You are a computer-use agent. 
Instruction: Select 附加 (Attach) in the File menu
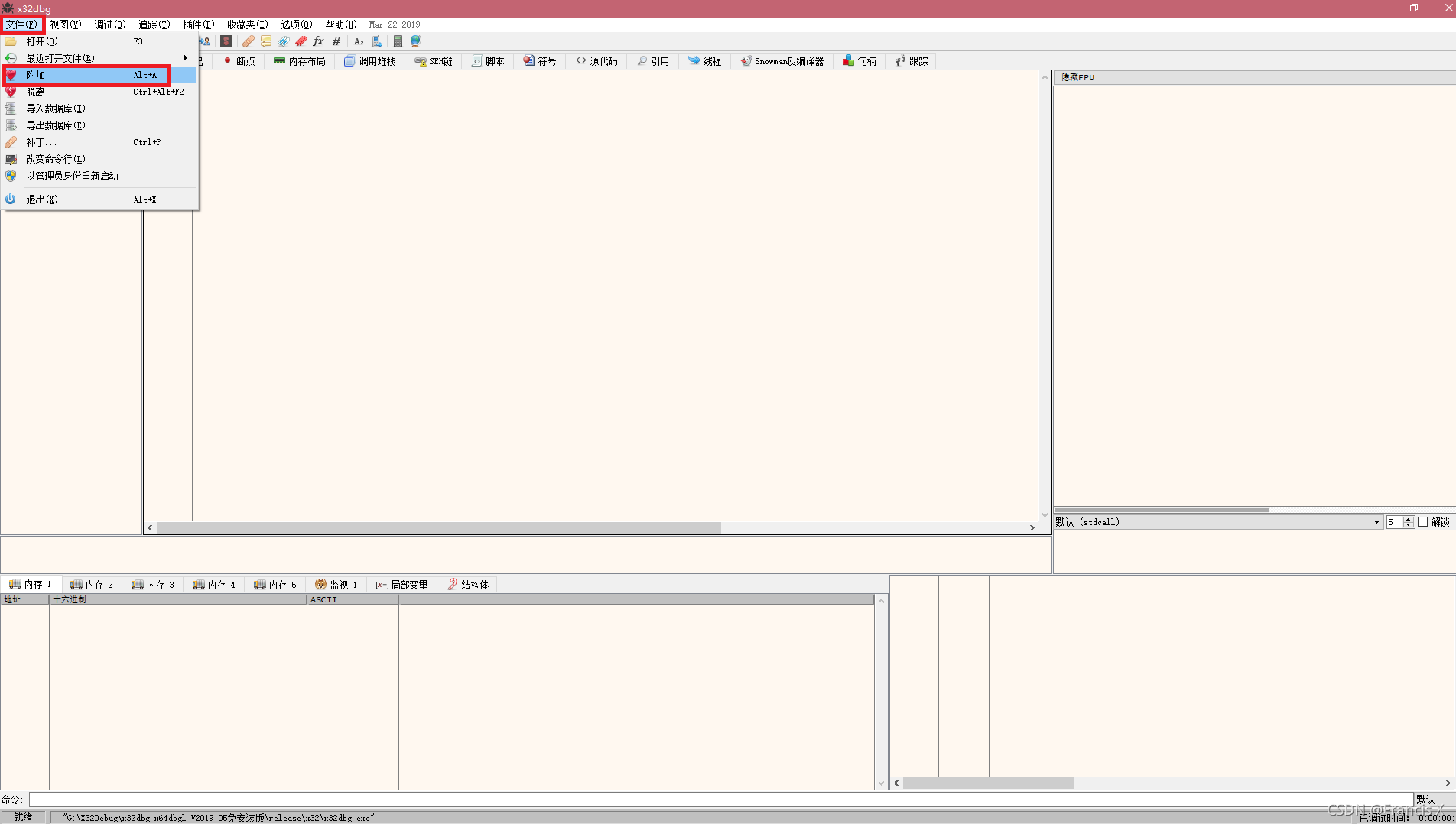(99, 75)
